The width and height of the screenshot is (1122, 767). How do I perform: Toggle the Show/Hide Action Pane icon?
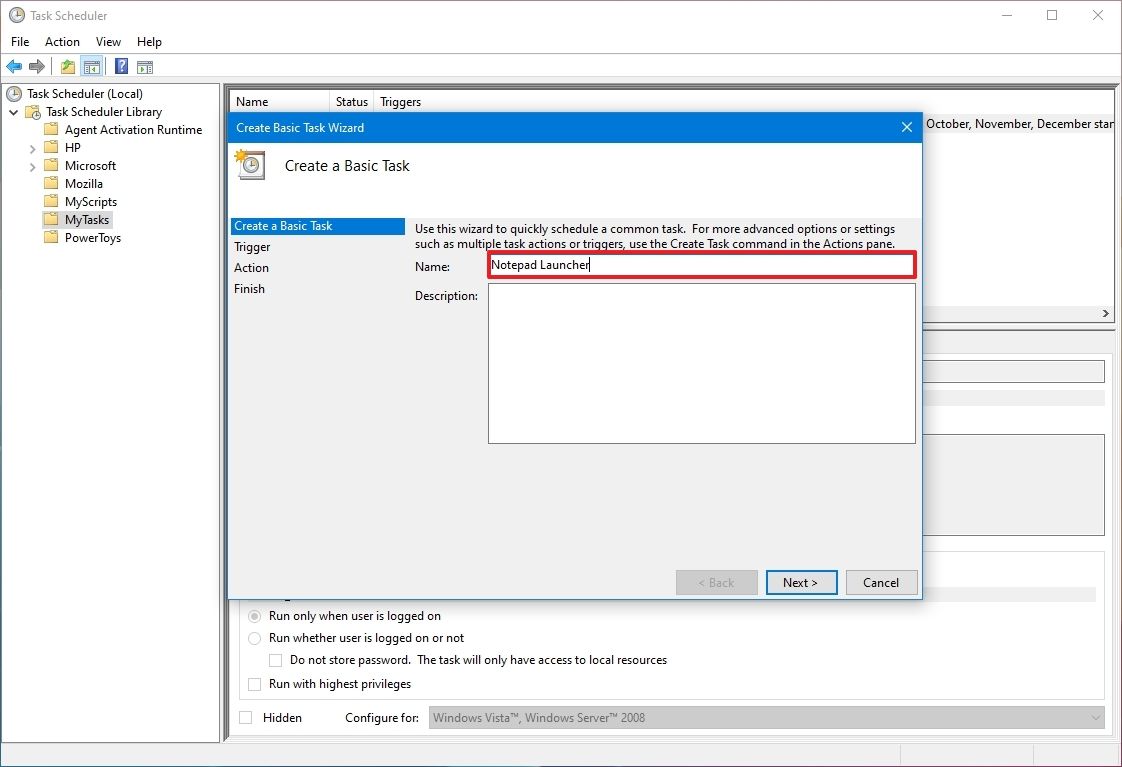[145, 66]
